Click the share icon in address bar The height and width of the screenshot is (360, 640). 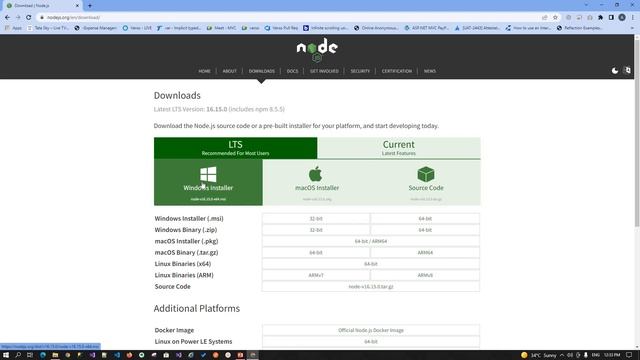(544, 18)
